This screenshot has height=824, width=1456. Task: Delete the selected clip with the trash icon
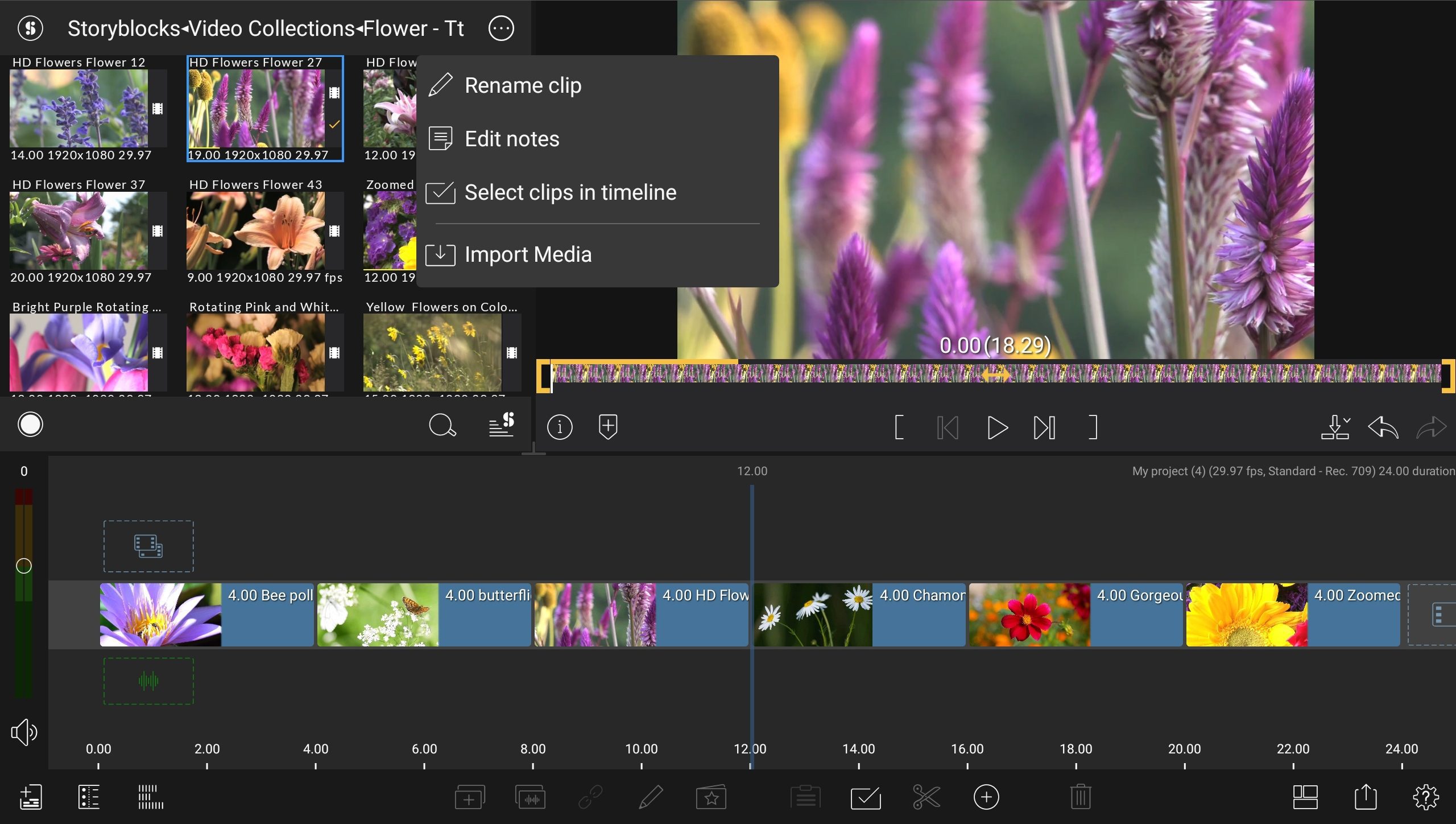[x=1080, y=797]
